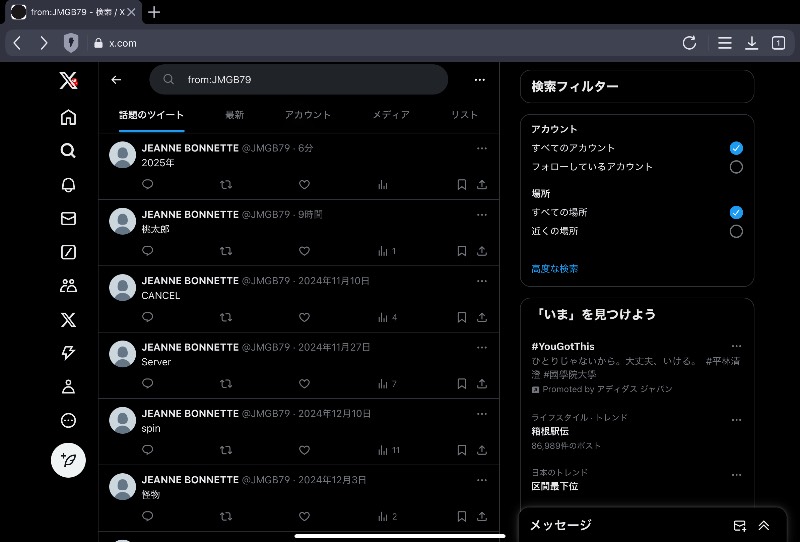Click the browser shield icon
800x542 pixels.
[x=71, y=43]
